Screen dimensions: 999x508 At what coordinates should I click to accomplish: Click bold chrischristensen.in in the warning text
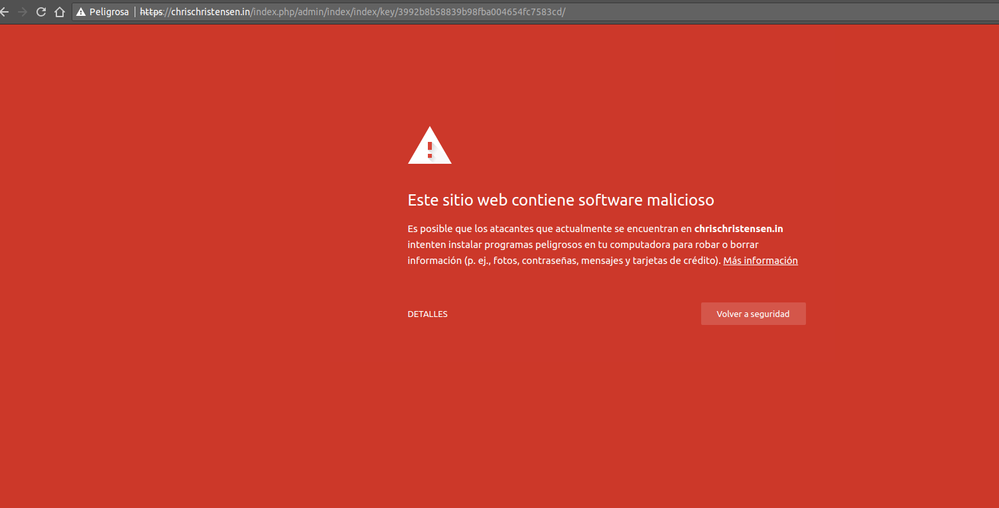coord(738,229)
